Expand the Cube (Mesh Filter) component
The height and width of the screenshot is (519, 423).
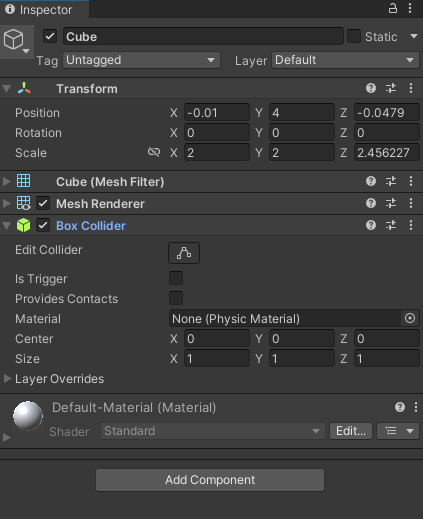[6, 181]
